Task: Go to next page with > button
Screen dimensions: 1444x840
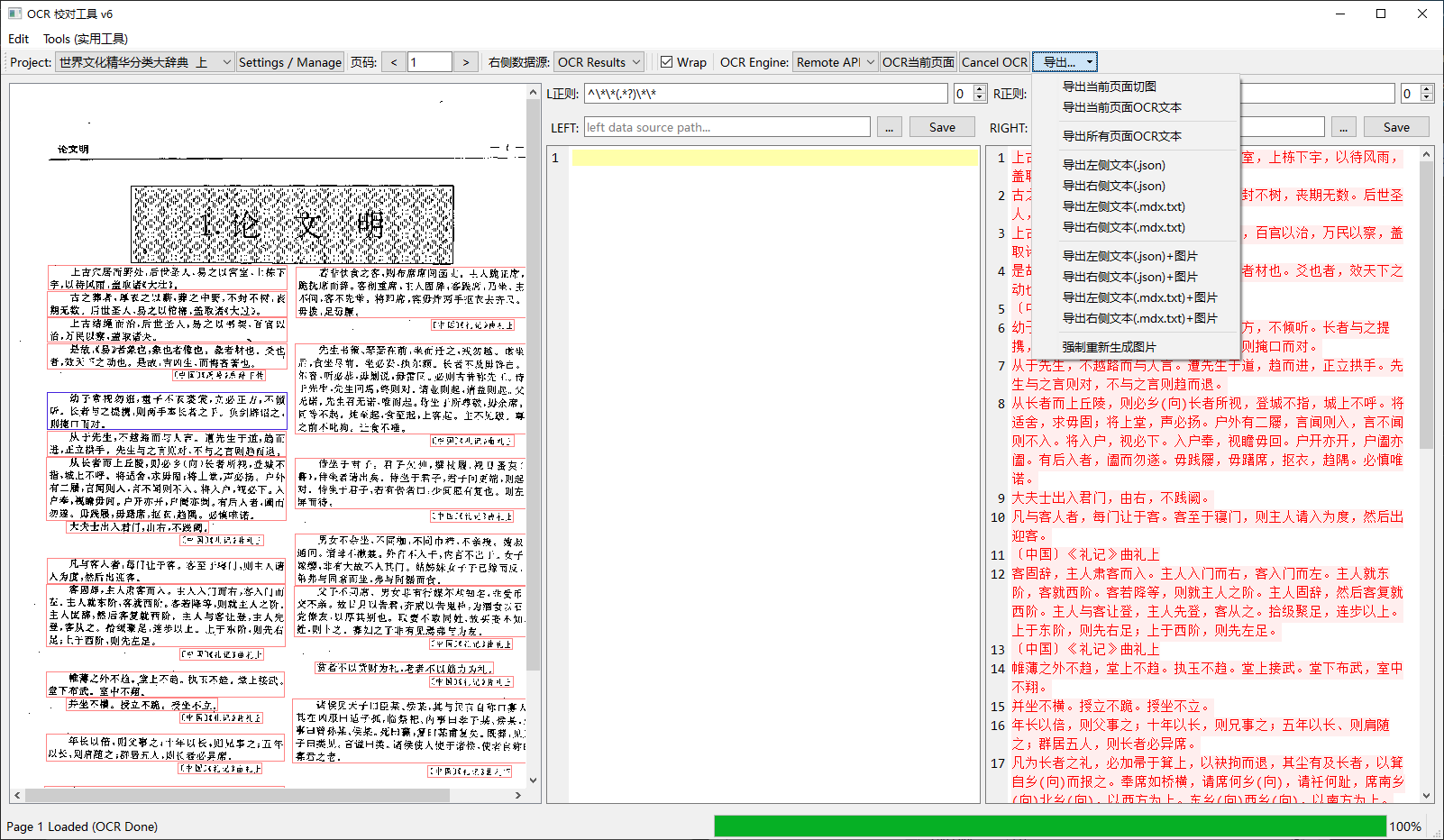Action: click(465, 62)
